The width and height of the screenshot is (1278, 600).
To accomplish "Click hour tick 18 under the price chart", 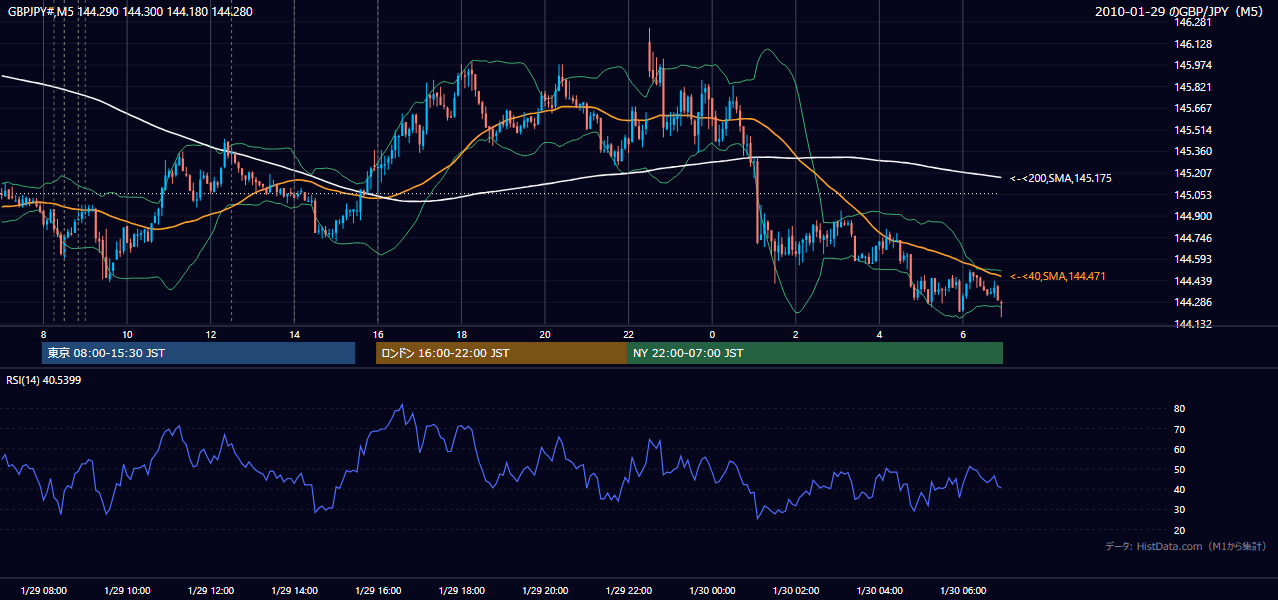I will (x=461, y=334).
